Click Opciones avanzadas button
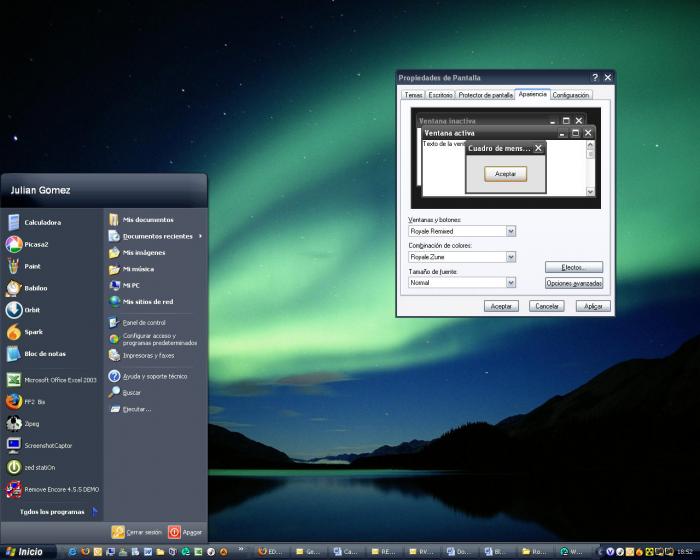The height and width of the screenshot is (560, 700). click(x=574, y=283)
